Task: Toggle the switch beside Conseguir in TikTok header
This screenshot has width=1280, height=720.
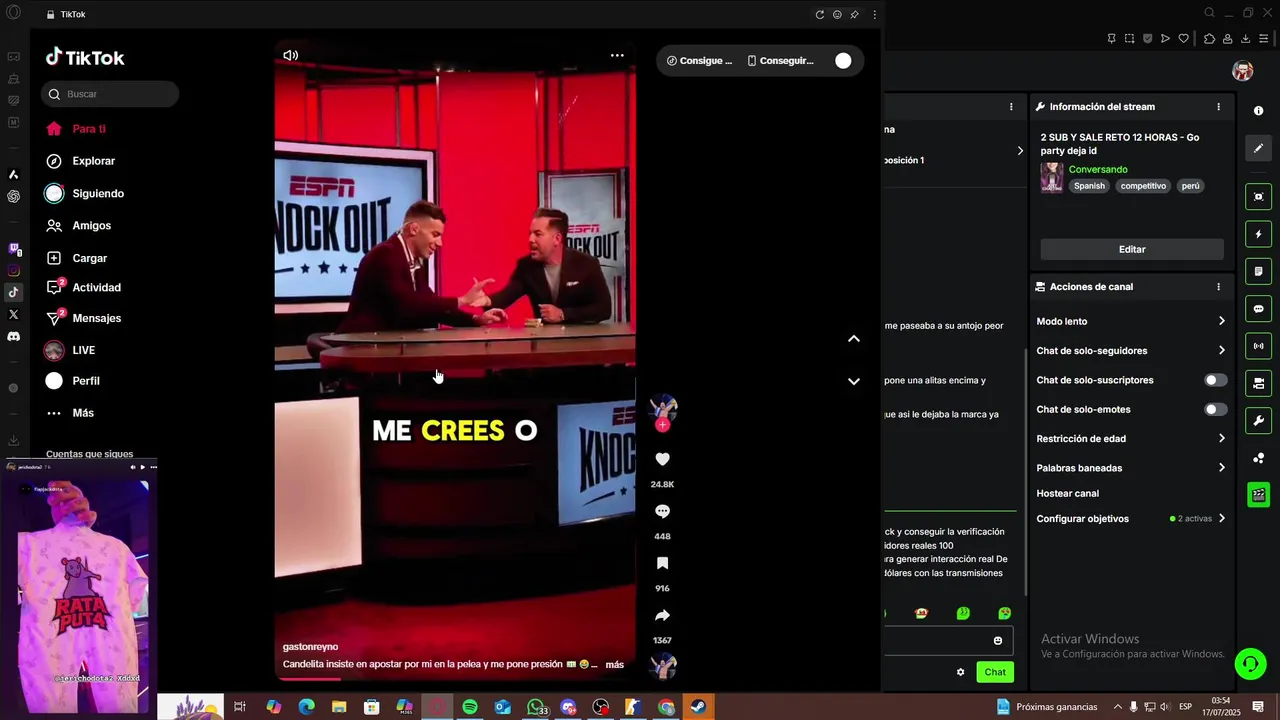Action: [x=843, y=61]
